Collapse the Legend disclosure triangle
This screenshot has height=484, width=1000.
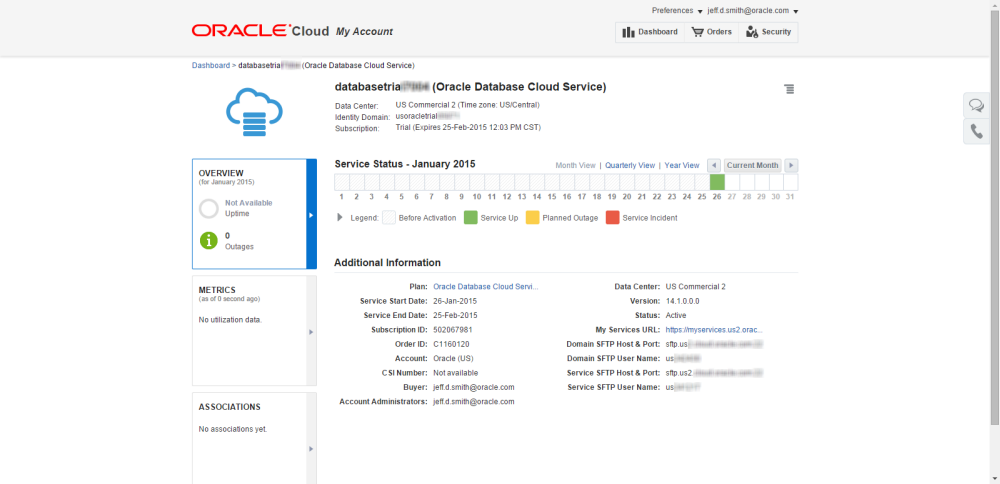coord(340,217)
